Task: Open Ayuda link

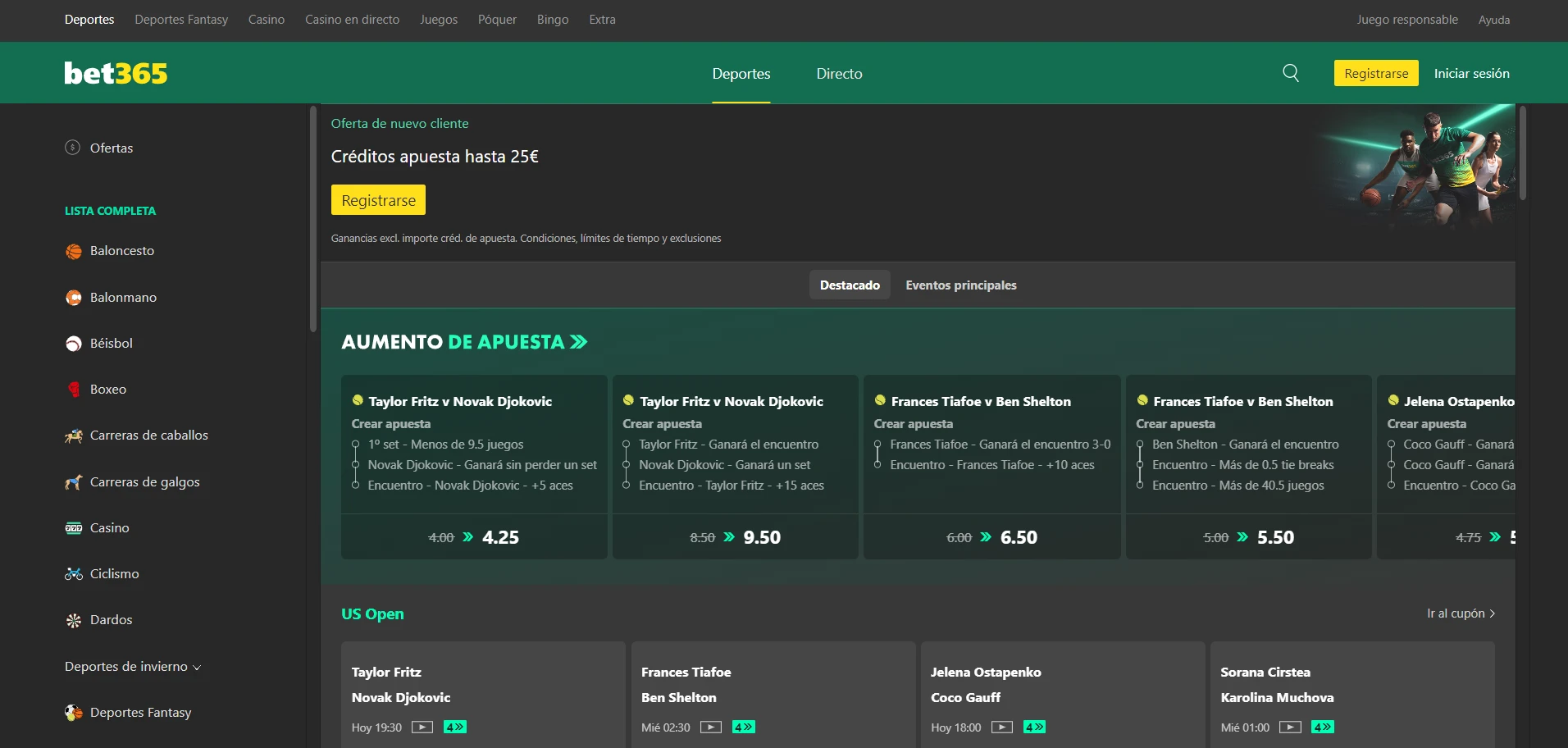Action: pyautogui.click(x=1494, y=20)
